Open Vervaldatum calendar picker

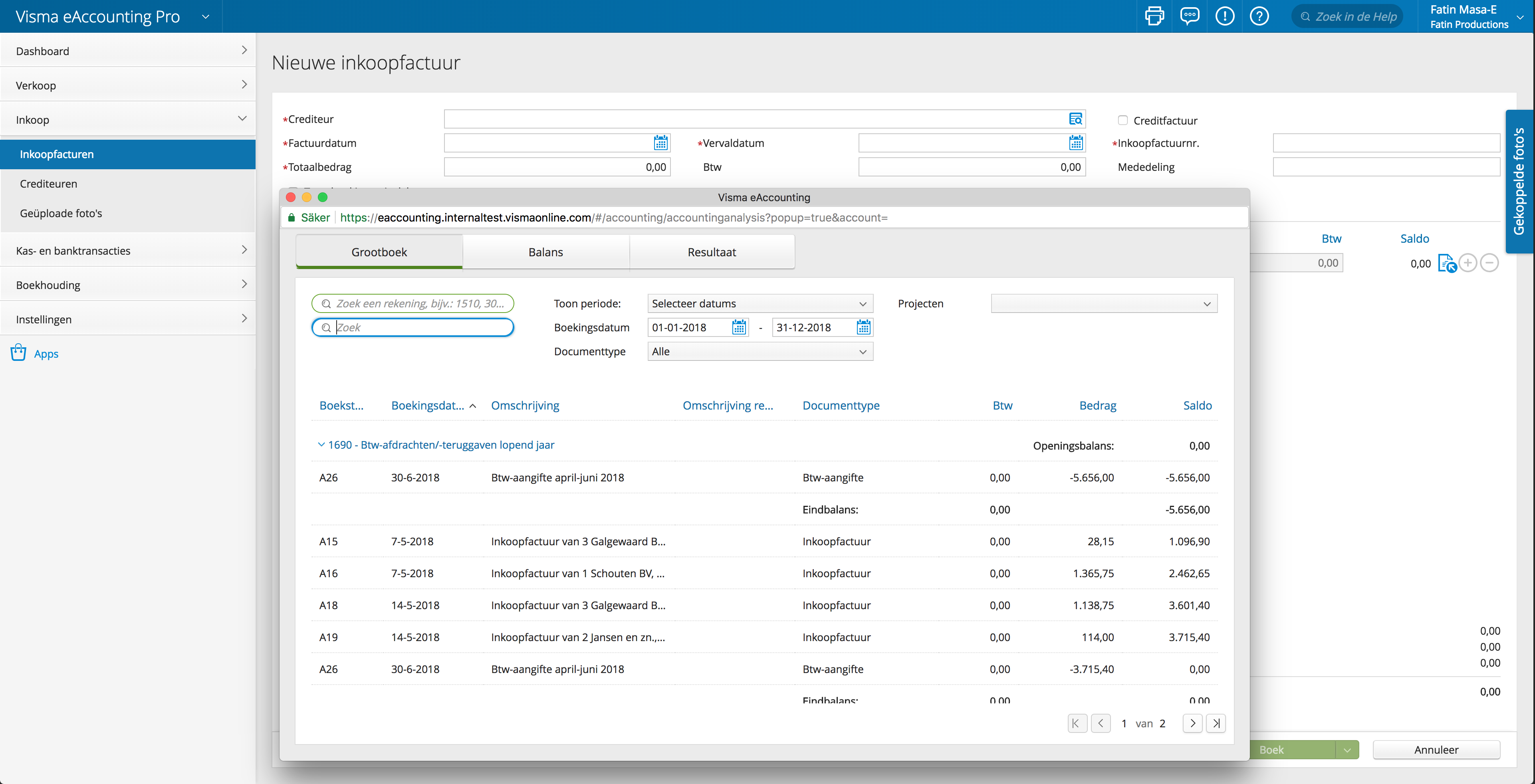(1075, 143)
